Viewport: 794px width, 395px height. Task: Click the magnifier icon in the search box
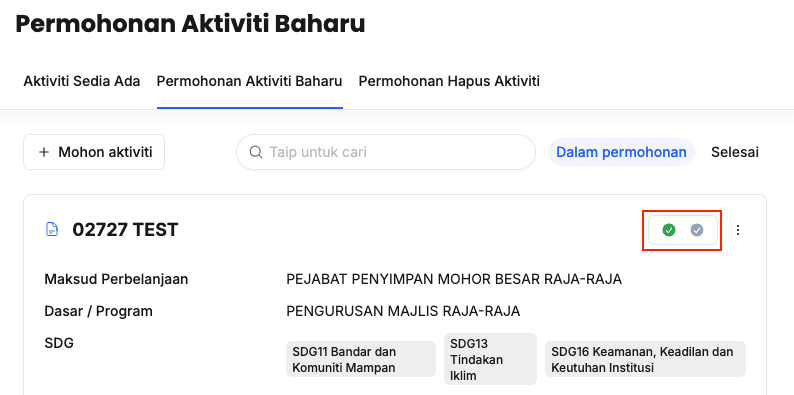[256, 152]
